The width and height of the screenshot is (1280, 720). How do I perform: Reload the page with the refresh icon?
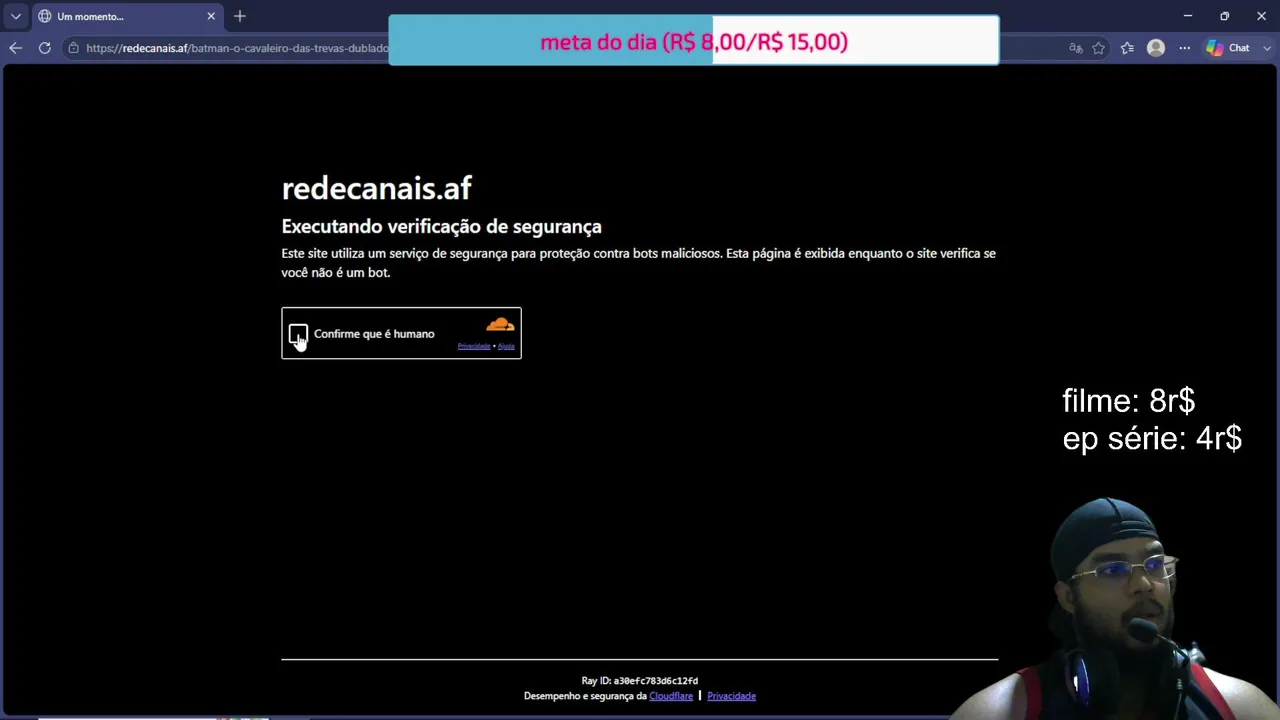pos(44,48)
